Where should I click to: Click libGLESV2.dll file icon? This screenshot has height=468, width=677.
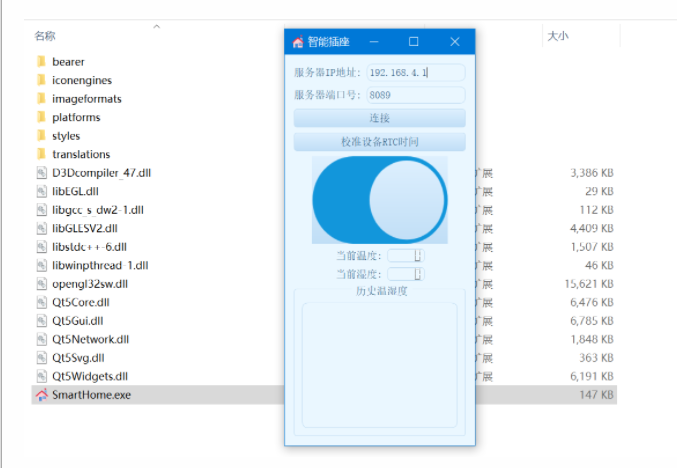click(x=41, y=228)
